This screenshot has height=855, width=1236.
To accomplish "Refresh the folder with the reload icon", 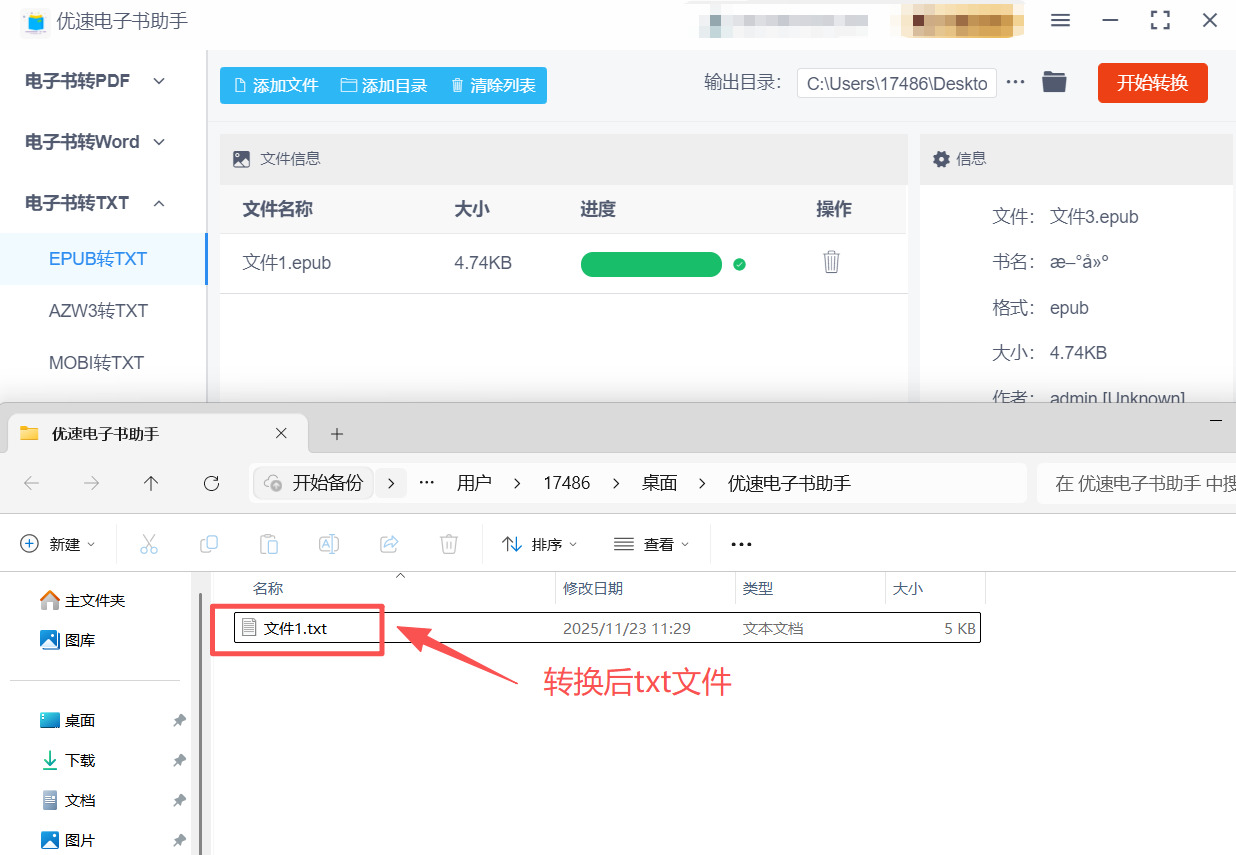I will (211, 483).
